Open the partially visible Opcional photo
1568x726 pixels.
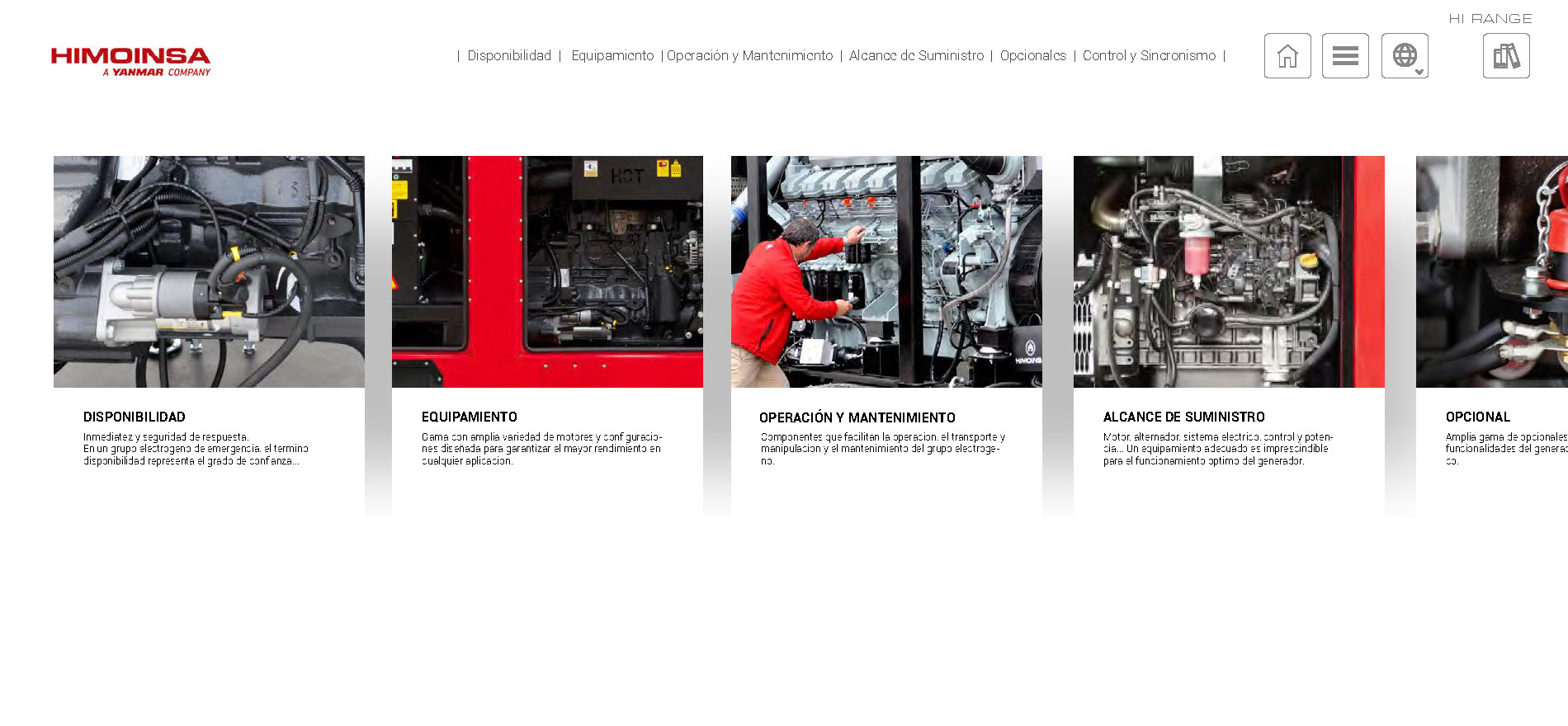coord(1492,271)
